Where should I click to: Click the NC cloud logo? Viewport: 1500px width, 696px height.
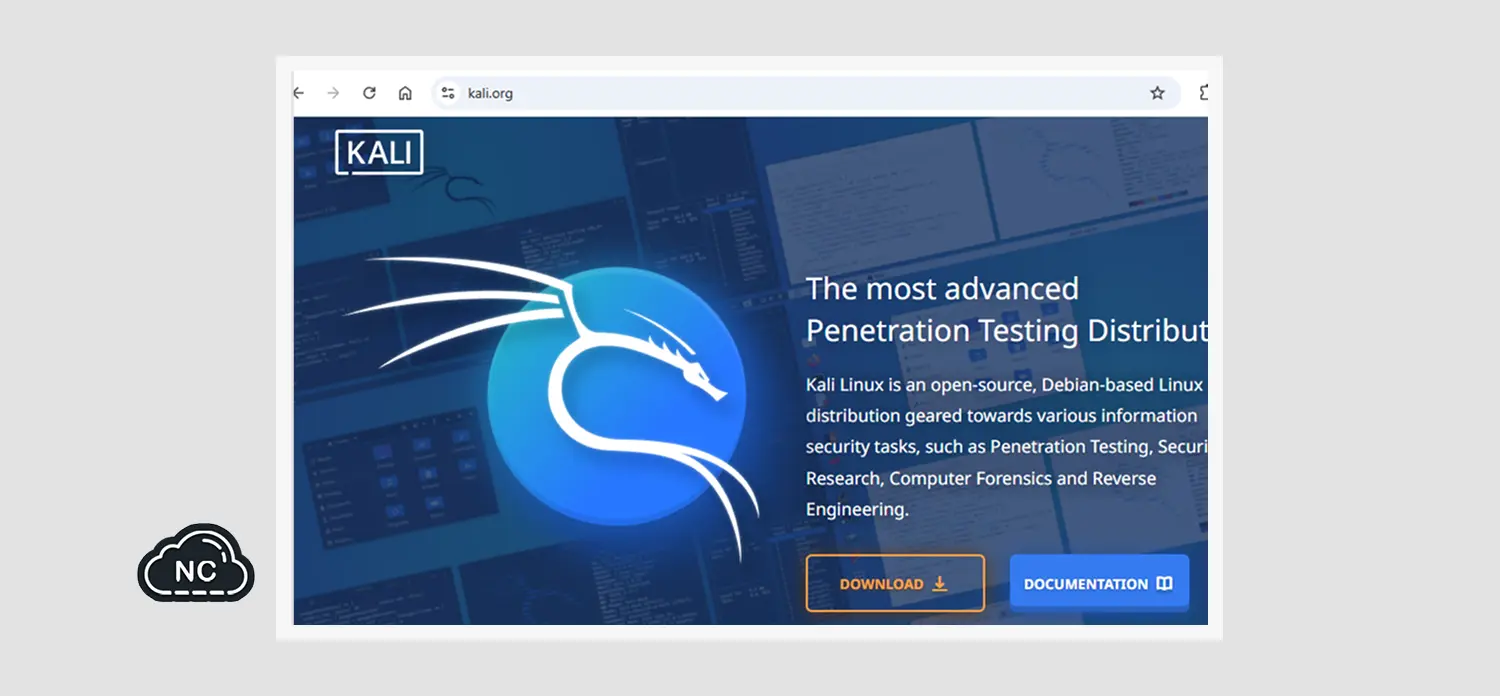tap(196, 566)
